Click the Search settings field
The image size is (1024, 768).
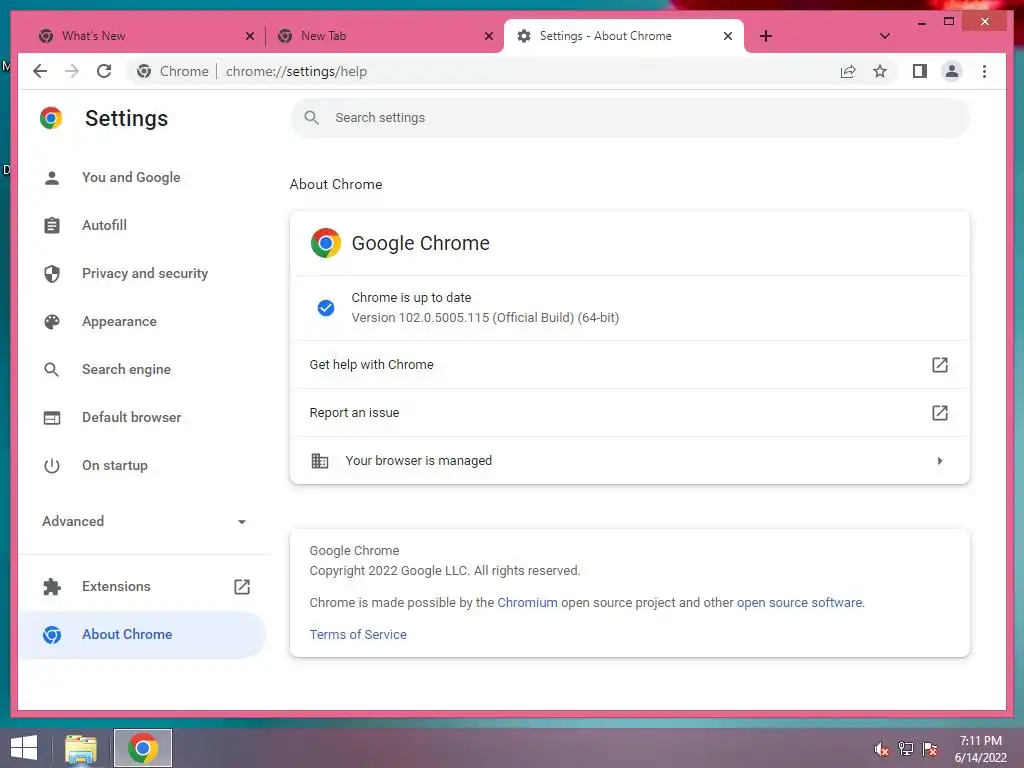coord(630,118)
